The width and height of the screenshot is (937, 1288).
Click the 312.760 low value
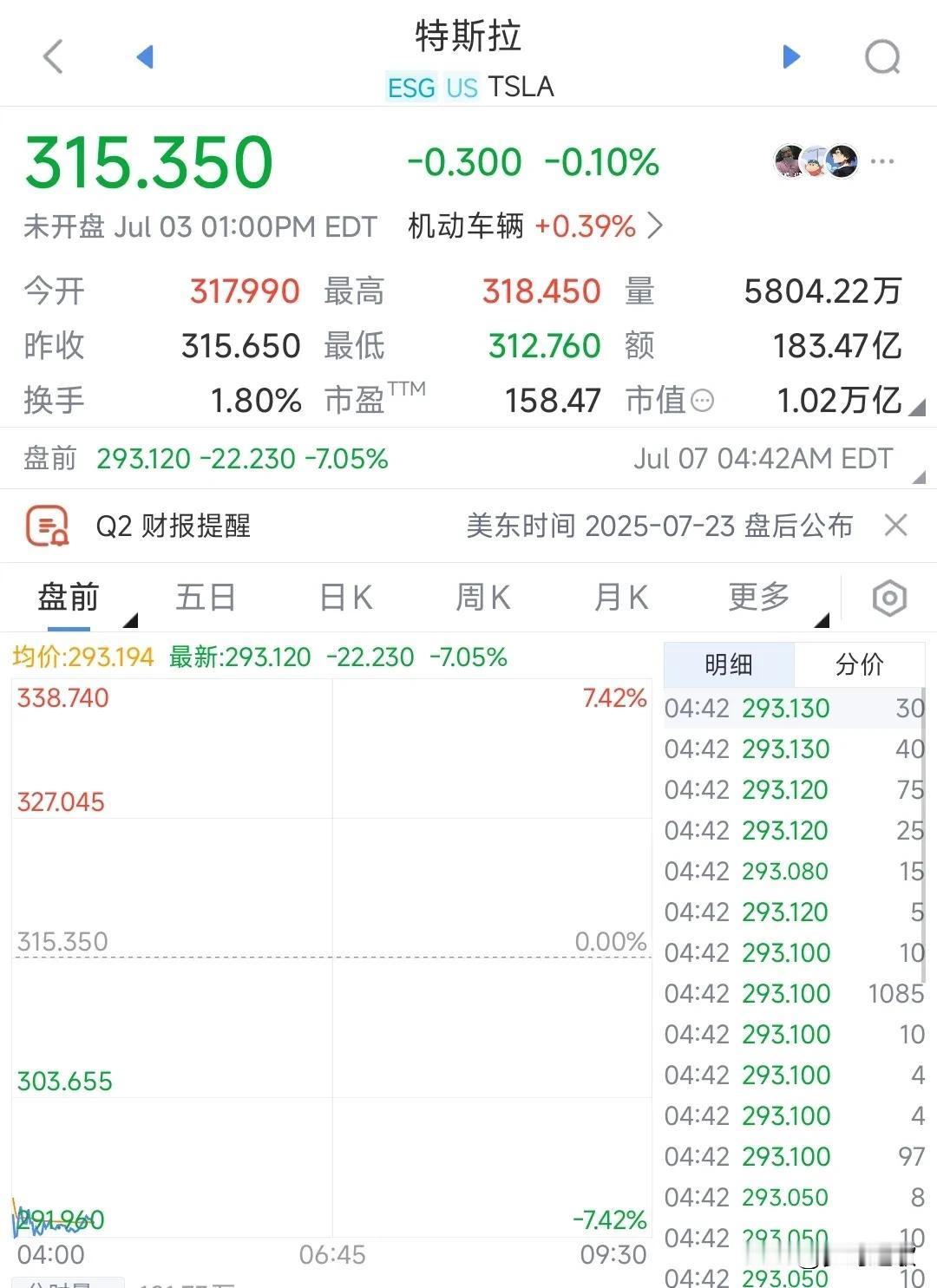click(545, 346)
